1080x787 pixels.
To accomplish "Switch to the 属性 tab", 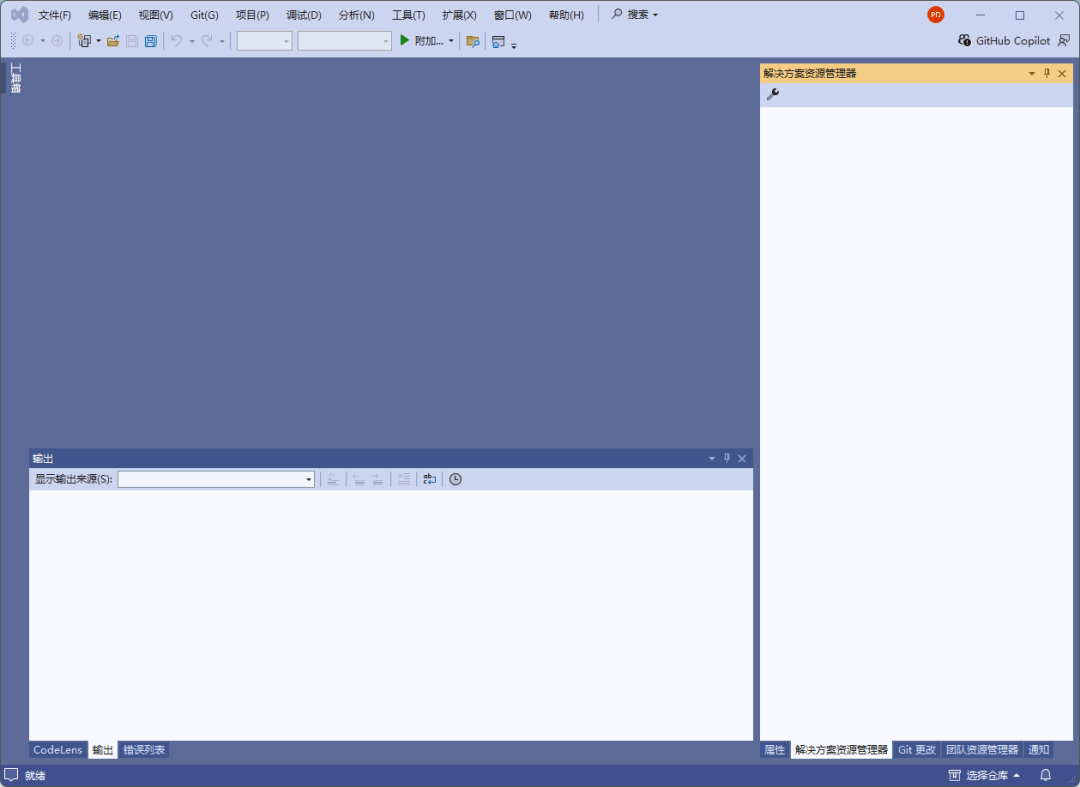I will coord(775,750).
